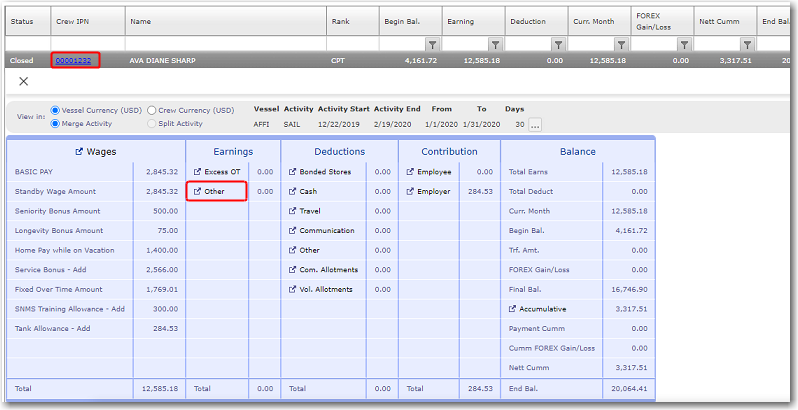Select Crew Currency (USD) radio button
This screenshot has width=798, height=410.
click(151, 110)
